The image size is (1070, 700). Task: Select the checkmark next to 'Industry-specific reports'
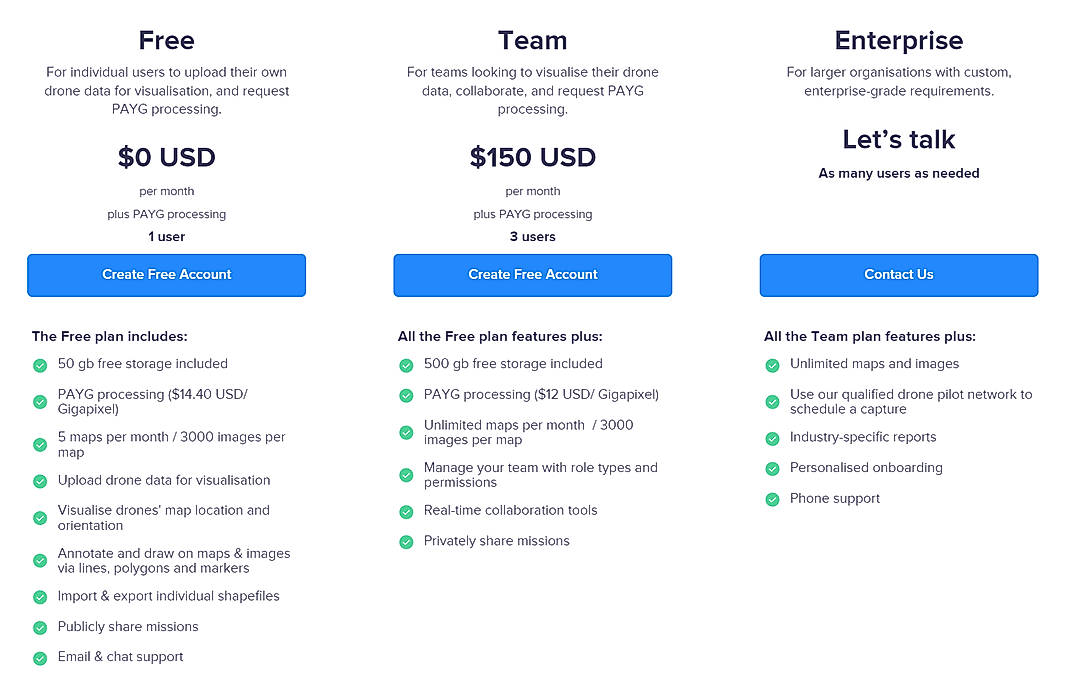click(772, 437)
